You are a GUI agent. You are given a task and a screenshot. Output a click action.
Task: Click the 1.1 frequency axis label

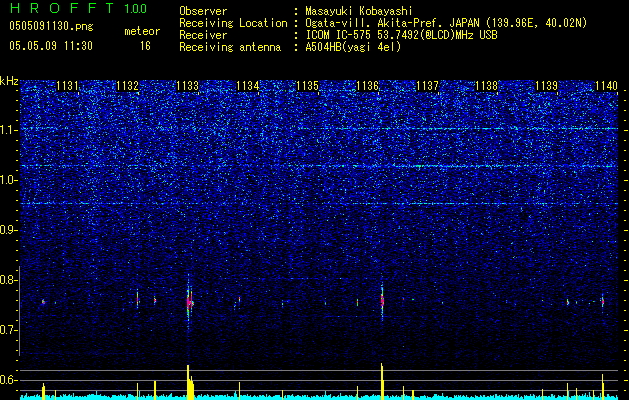(8, 130)
